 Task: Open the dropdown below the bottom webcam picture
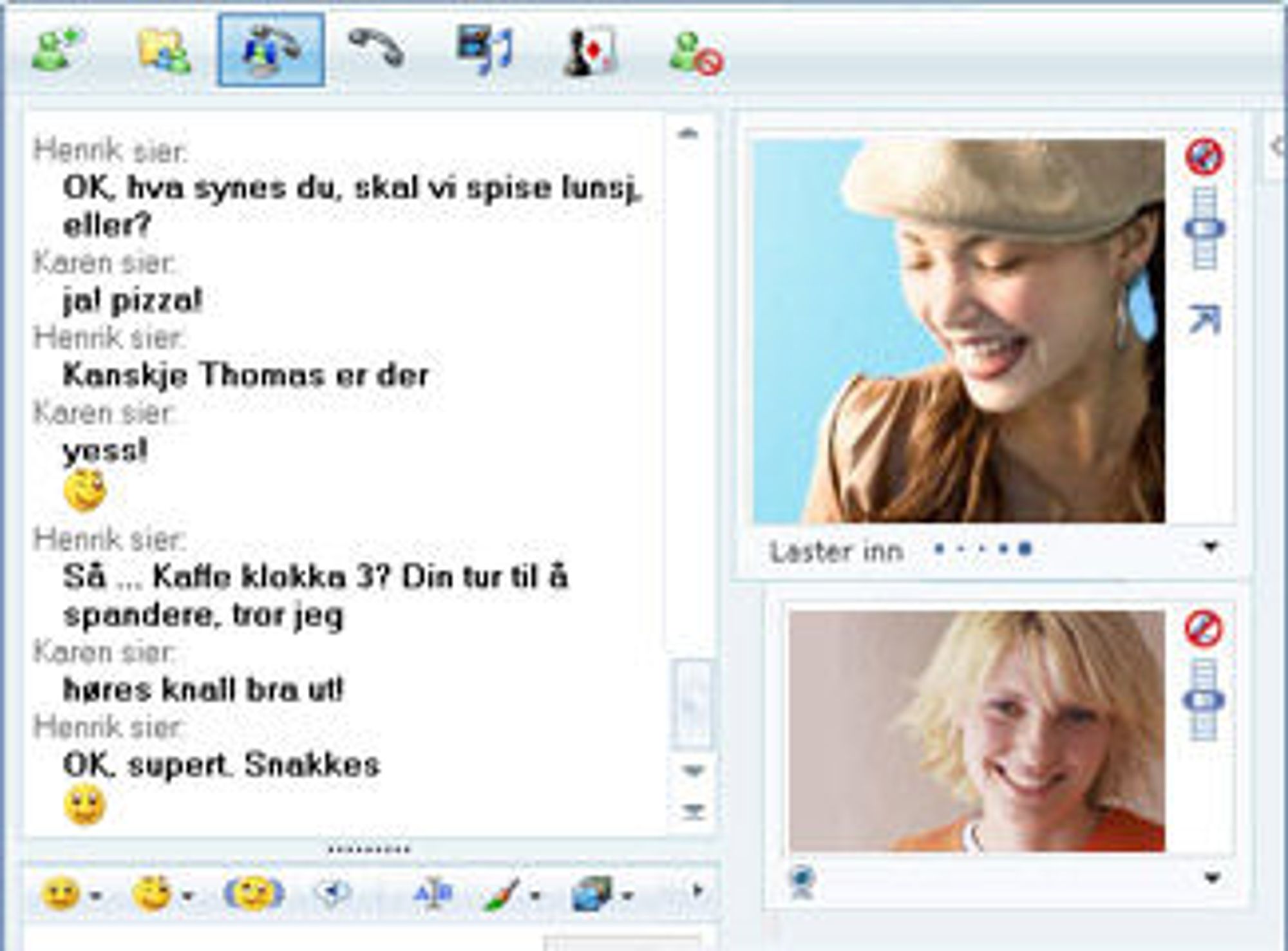click(x=1212, y=878)
